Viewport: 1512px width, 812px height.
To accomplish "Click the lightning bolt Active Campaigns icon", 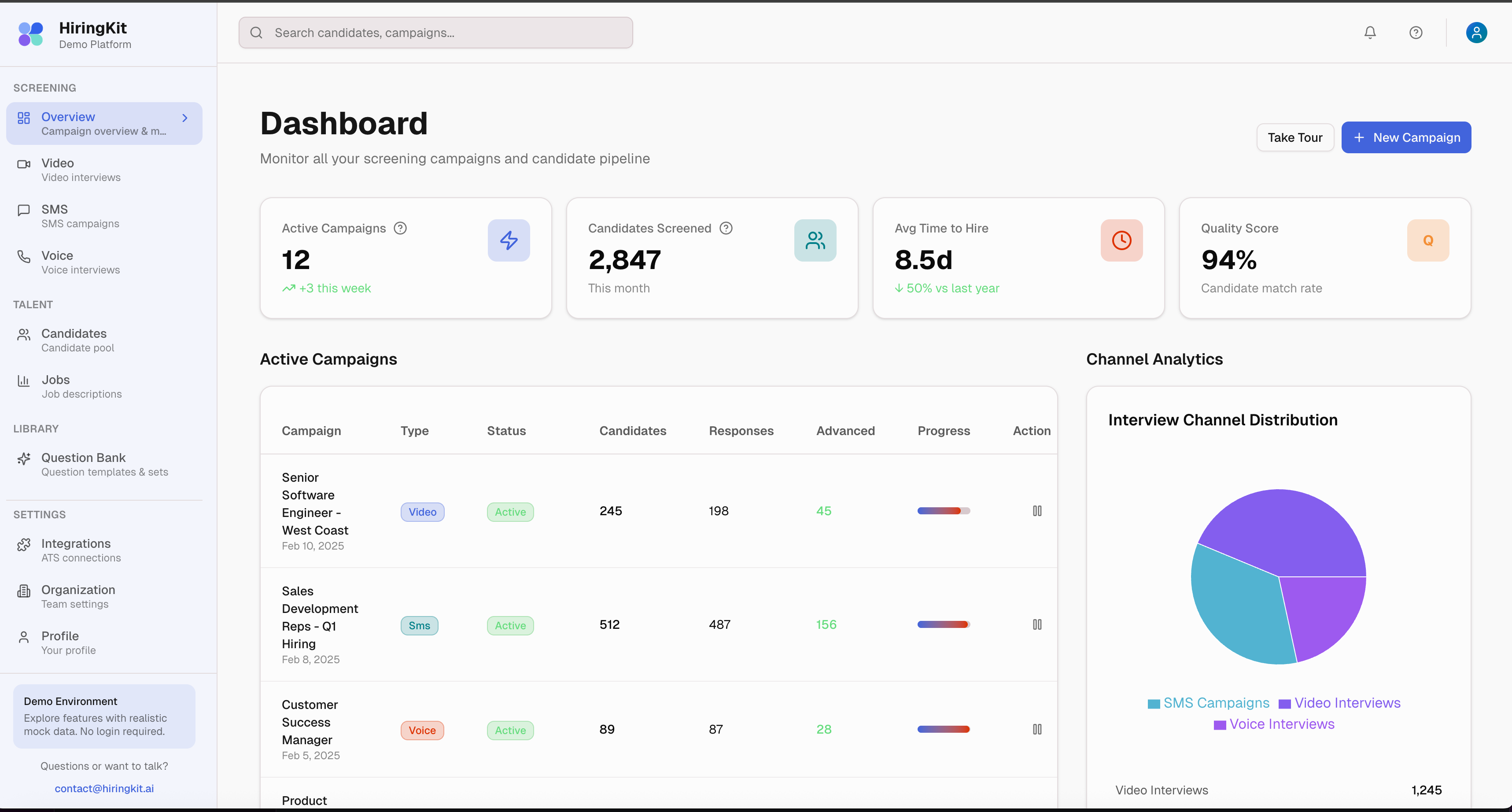I will [x=508, y=240].
